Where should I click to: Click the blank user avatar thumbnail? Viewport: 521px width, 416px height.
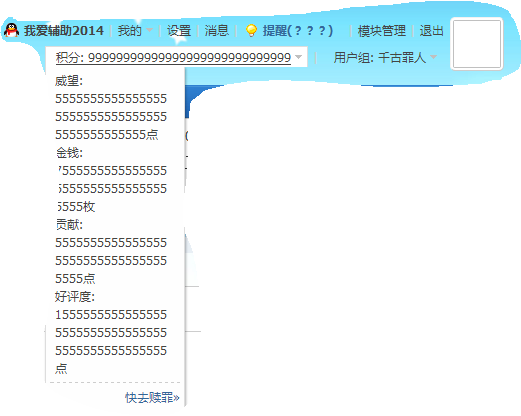click(477, 44)
